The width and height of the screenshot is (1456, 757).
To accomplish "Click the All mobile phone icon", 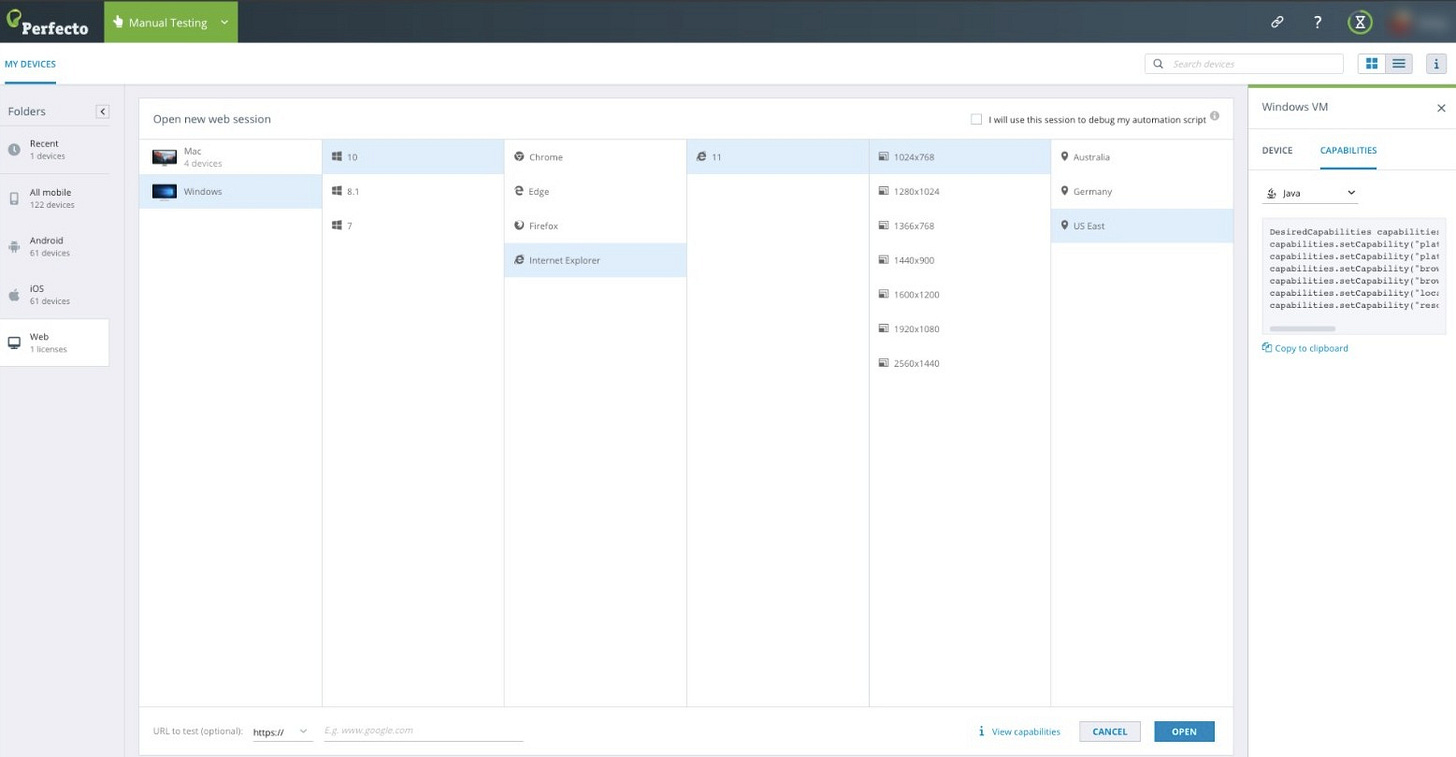I will (x=14, y=198).
